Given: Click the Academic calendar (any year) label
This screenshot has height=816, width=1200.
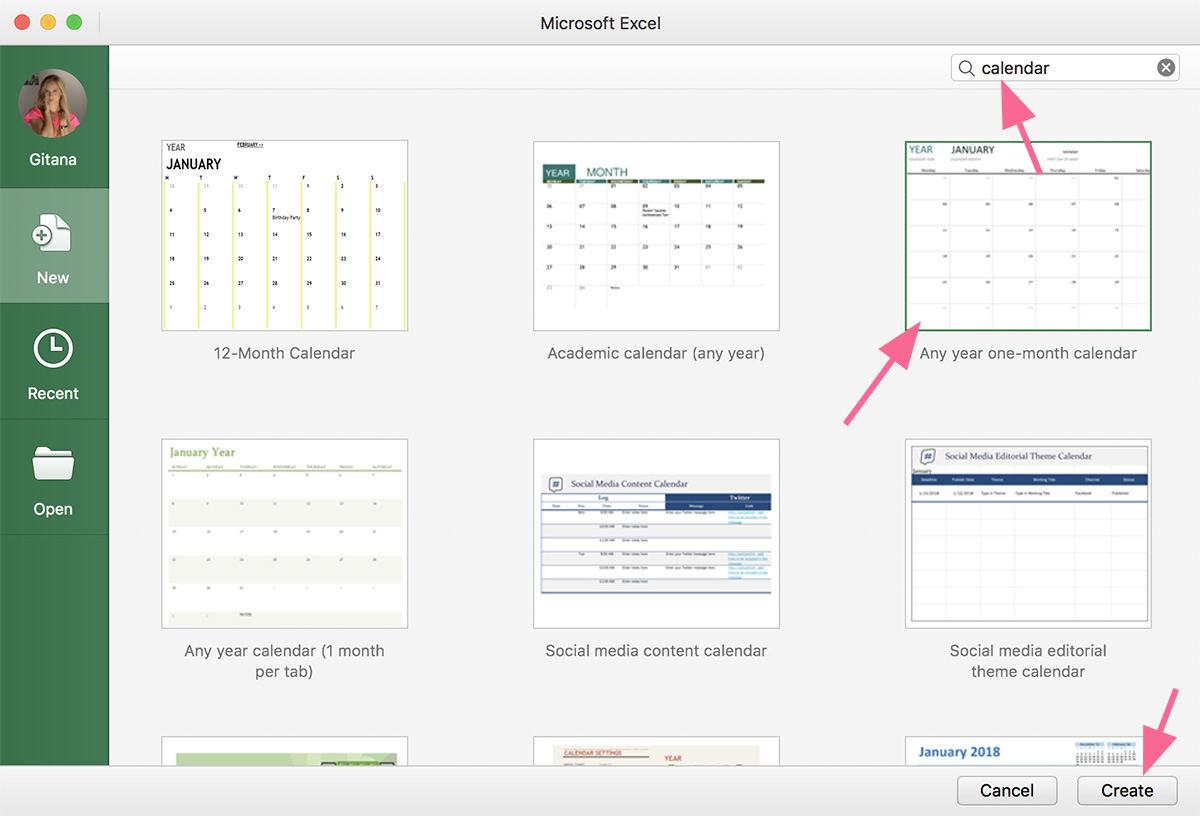Looking at the screenshot, I should point(656,353).
